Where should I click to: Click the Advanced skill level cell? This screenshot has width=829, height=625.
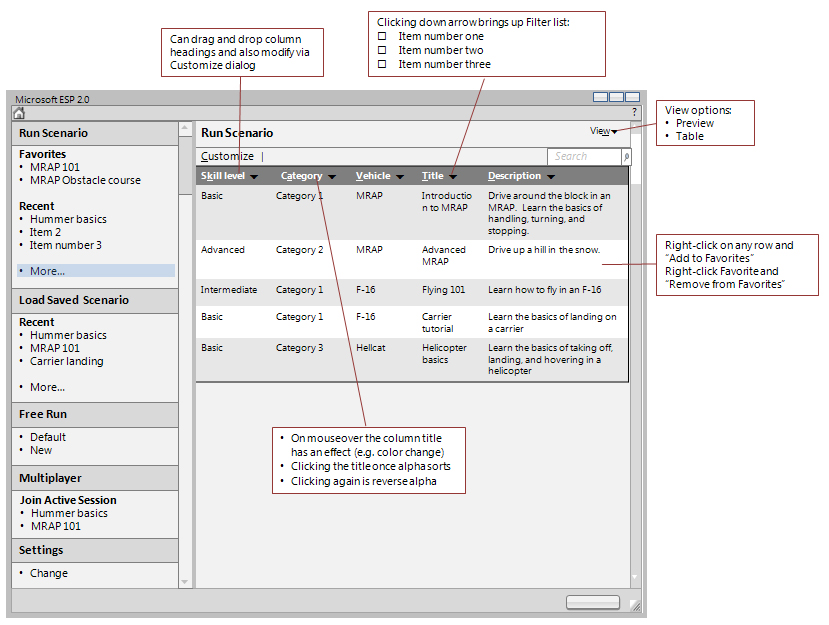(x=223, y=250)
